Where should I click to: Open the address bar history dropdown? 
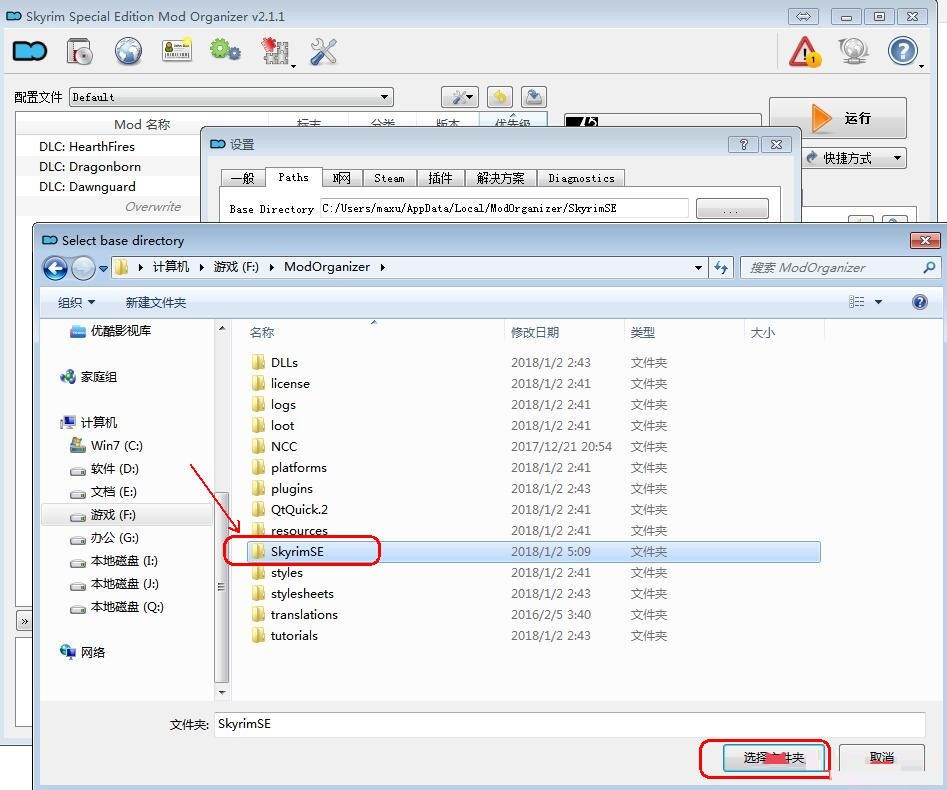click(698, 268)
